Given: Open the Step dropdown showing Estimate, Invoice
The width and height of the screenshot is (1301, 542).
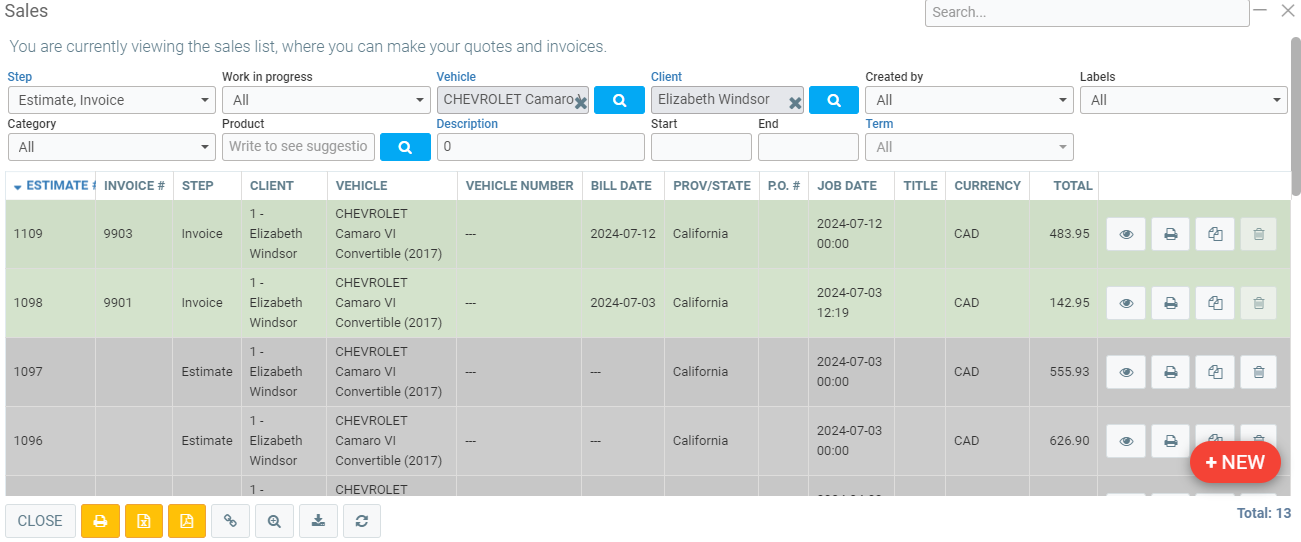Looking at the screenshot, I should coord(111,100).
